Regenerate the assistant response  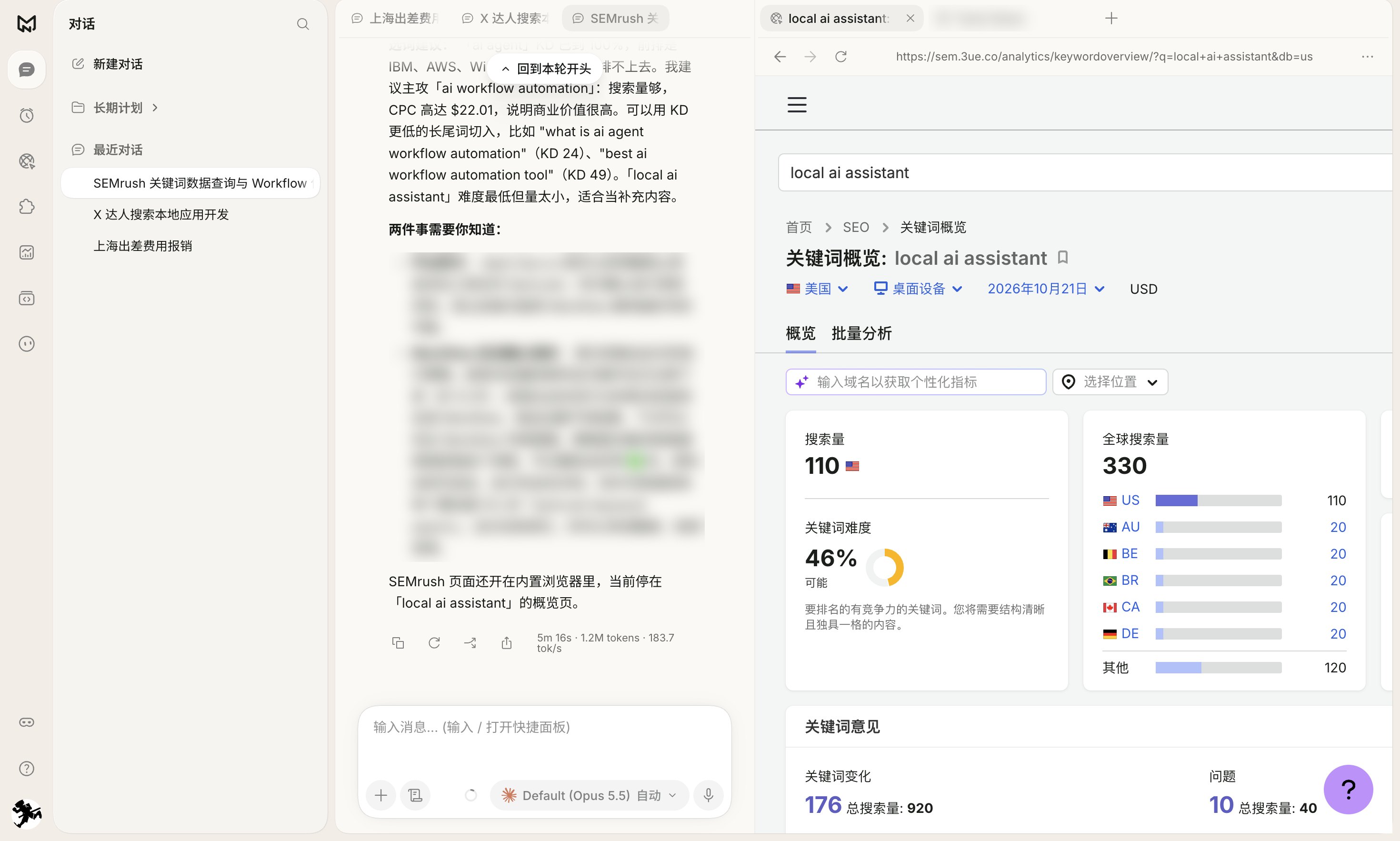point(434,642)
